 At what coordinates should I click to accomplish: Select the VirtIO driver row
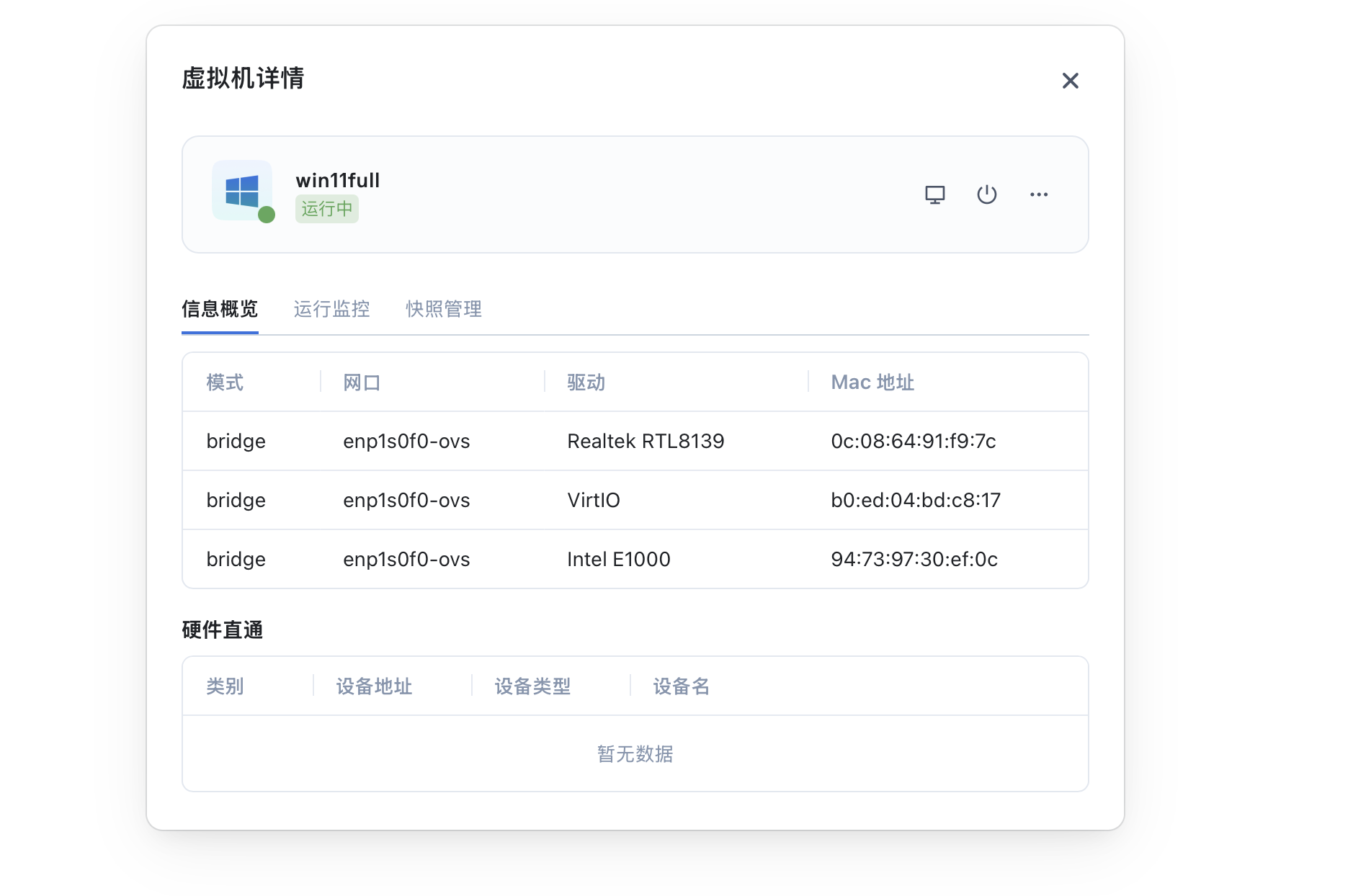(593, 500)
